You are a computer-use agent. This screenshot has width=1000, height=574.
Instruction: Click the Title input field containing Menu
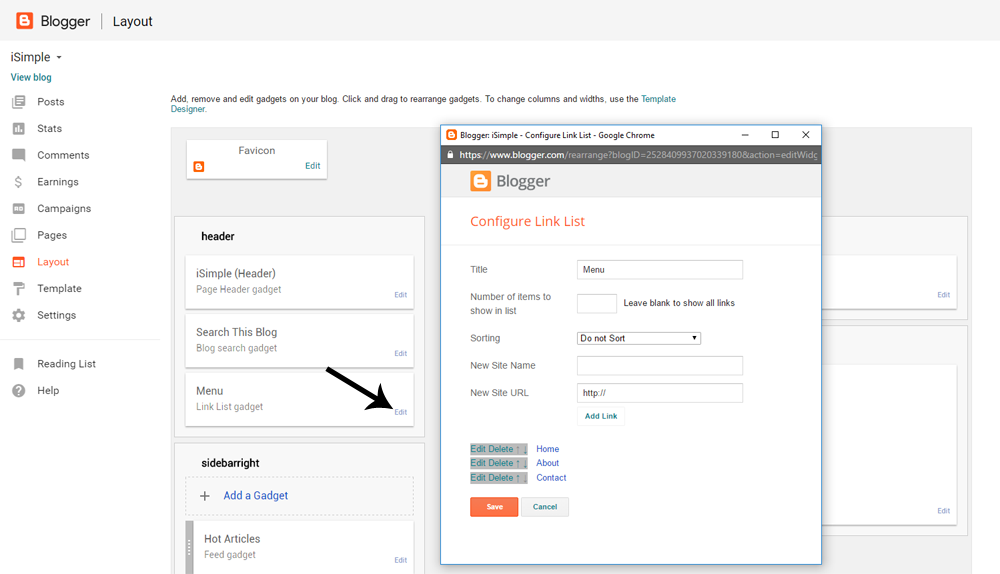pyautogui.click(x=659, y=270)
